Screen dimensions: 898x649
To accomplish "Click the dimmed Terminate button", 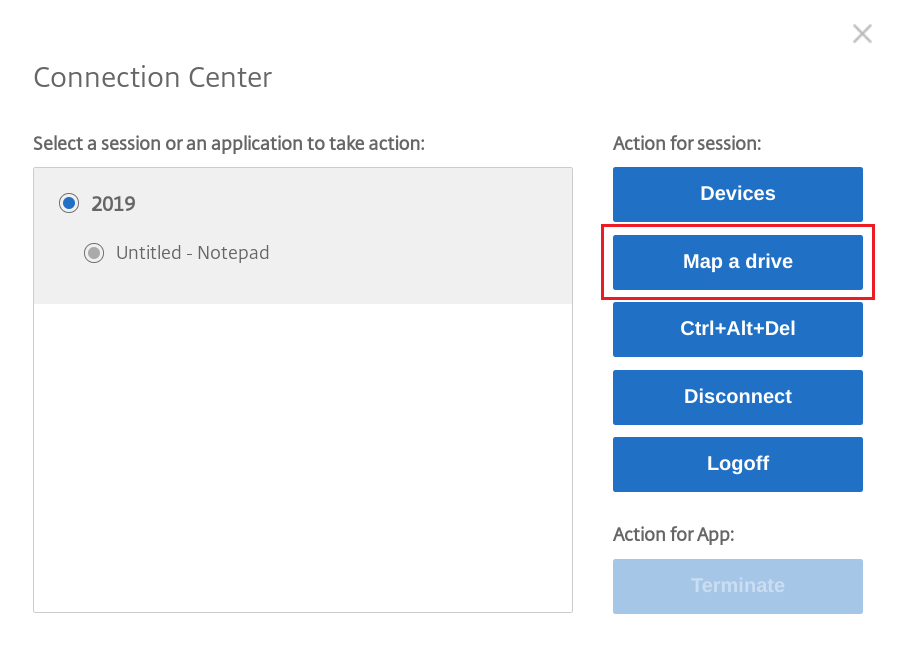I will [737, 586].
